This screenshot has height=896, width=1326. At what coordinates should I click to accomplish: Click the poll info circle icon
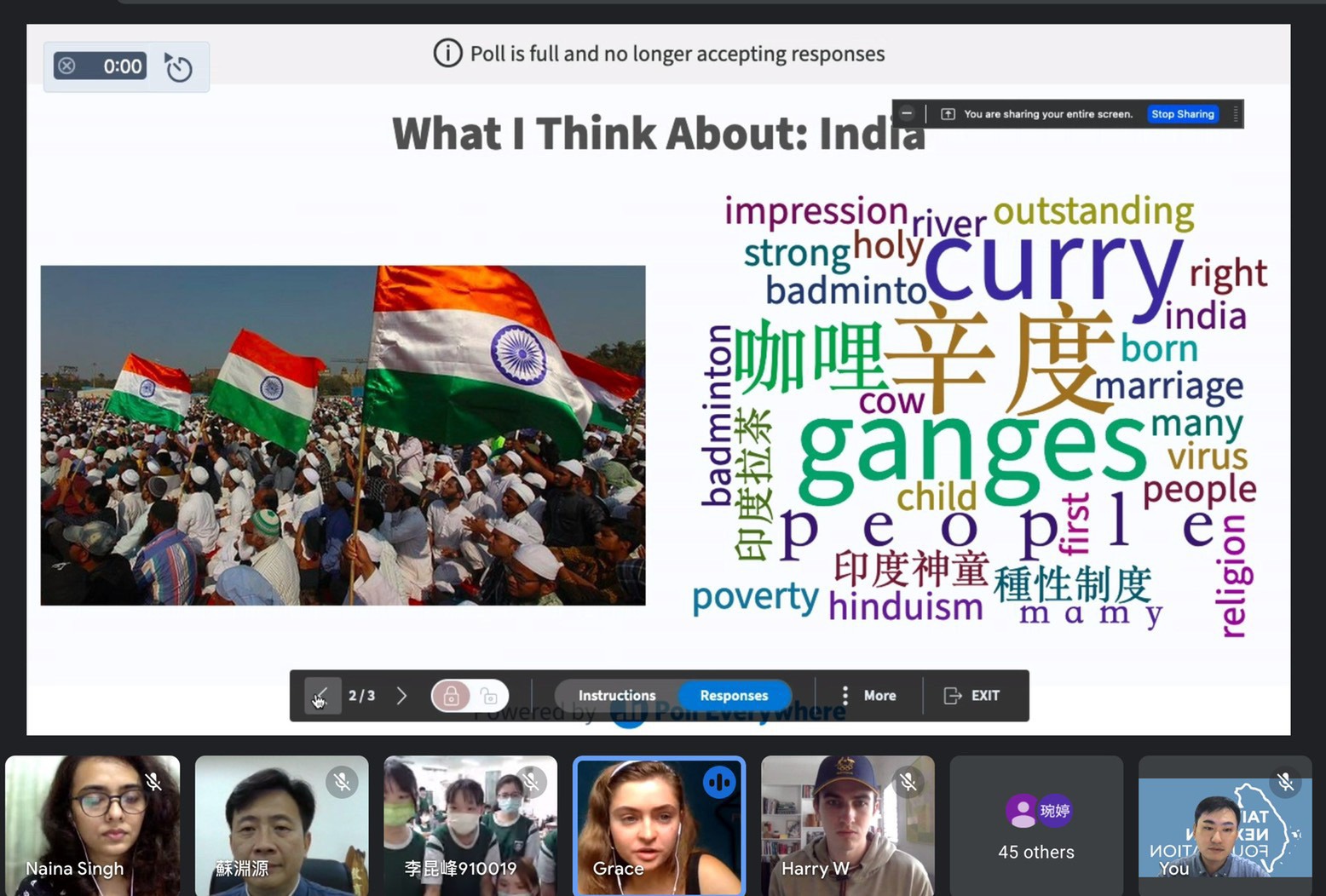coord(447,54)
